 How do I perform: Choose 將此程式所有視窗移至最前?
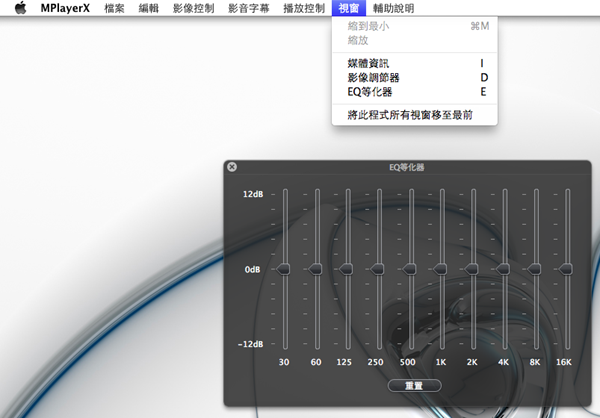coord(415,115)
